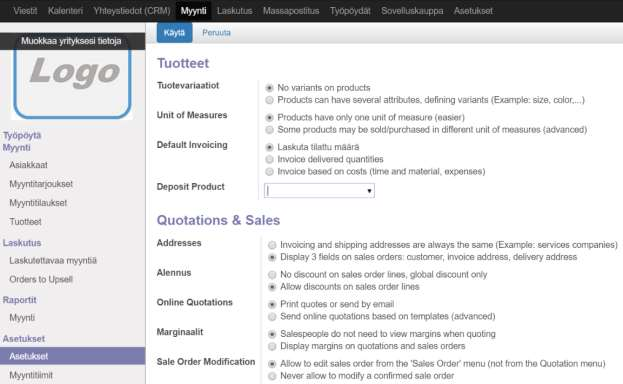Open Orders to Upsell sidebar item
Viewport: 623px width, 384px height.
tap(41, 279)
